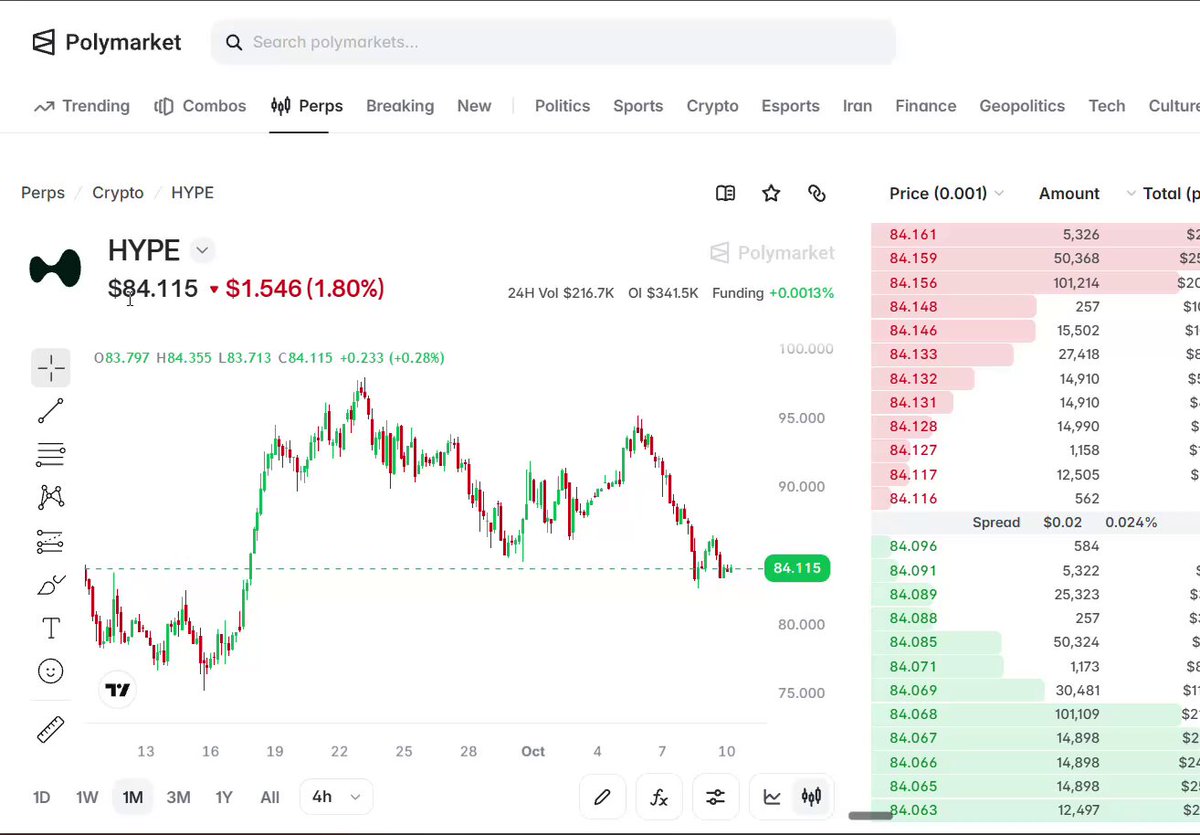This screenshot has height=835, width=1200.
Task: Click the TradingView logo on chart
Action: pyautogui.click(x=117, y=689)
